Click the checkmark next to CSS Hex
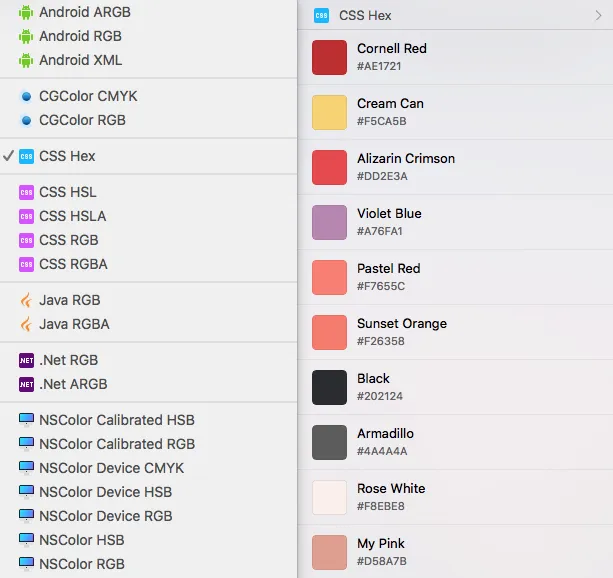The width and height of the screenshot is (613, 578). [x=8, y=156]
